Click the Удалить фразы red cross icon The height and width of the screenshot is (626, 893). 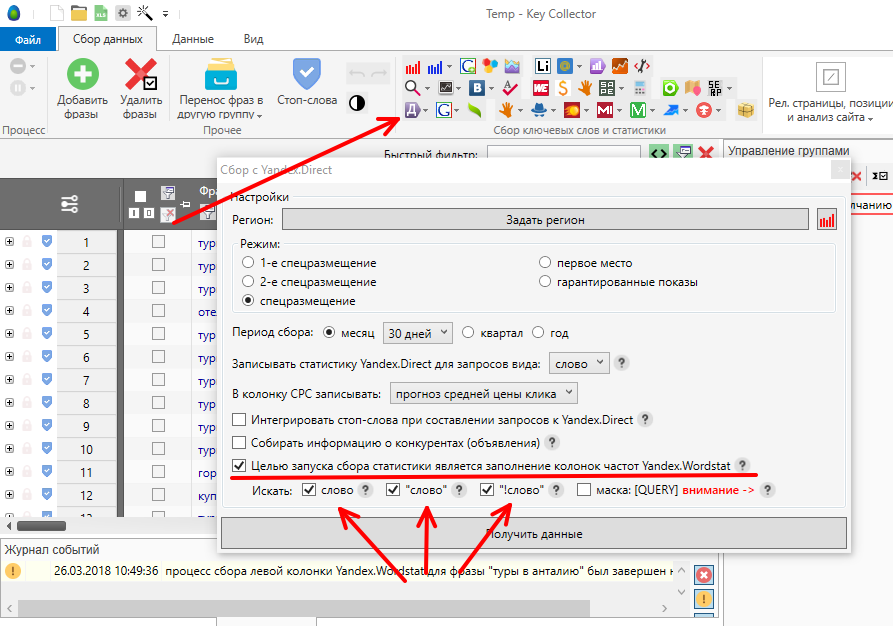[140, 76]
